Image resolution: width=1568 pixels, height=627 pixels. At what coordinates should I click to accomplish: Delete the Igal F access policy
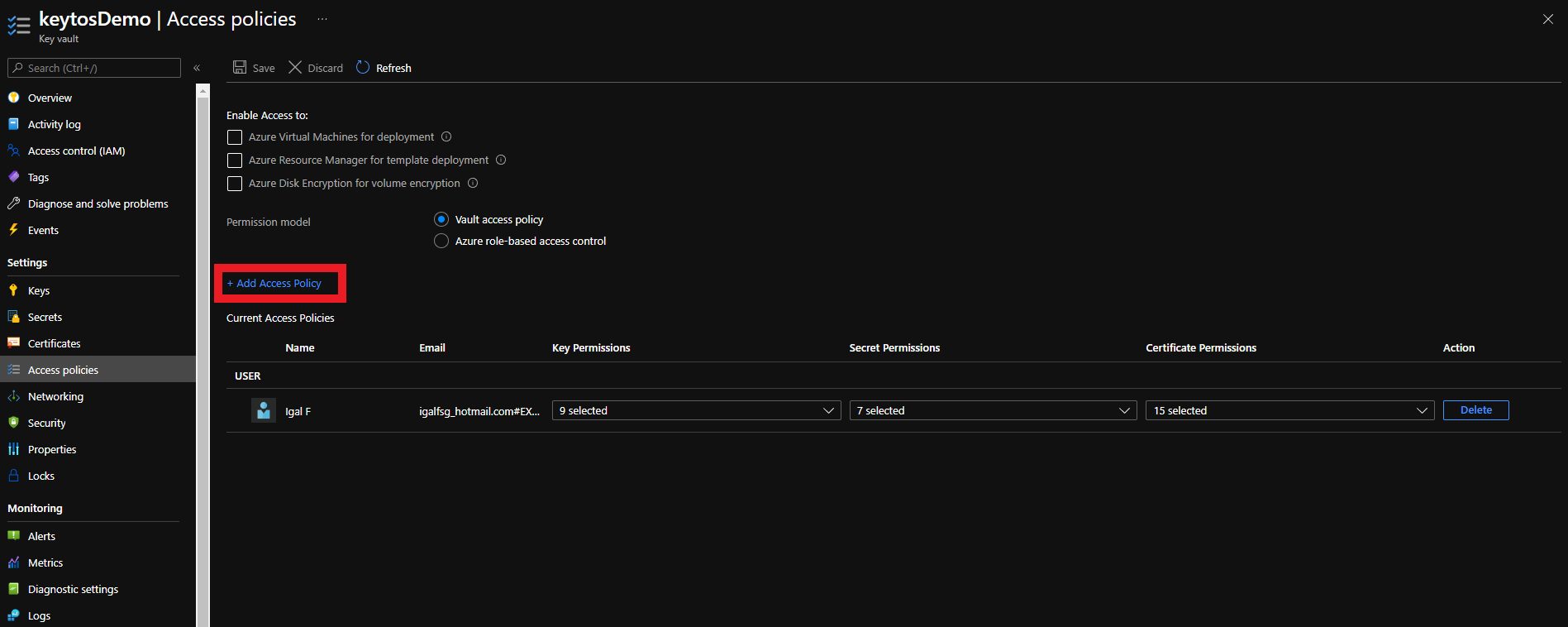[1475, 410]
